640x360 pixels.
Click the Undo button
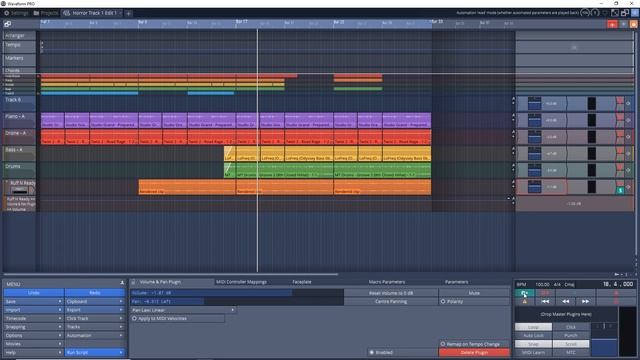click(34, 293)
